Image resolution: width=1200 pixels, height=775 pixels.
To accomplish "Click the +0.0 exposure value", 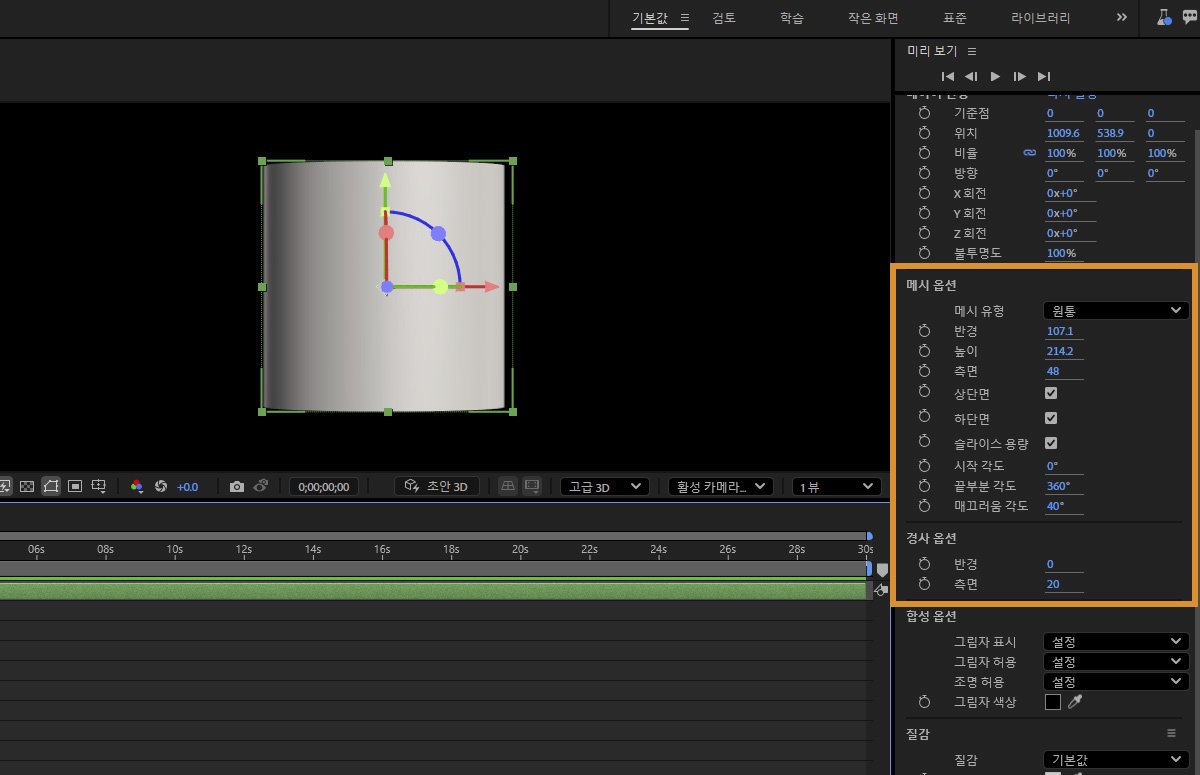I will (x=187, y=487).
